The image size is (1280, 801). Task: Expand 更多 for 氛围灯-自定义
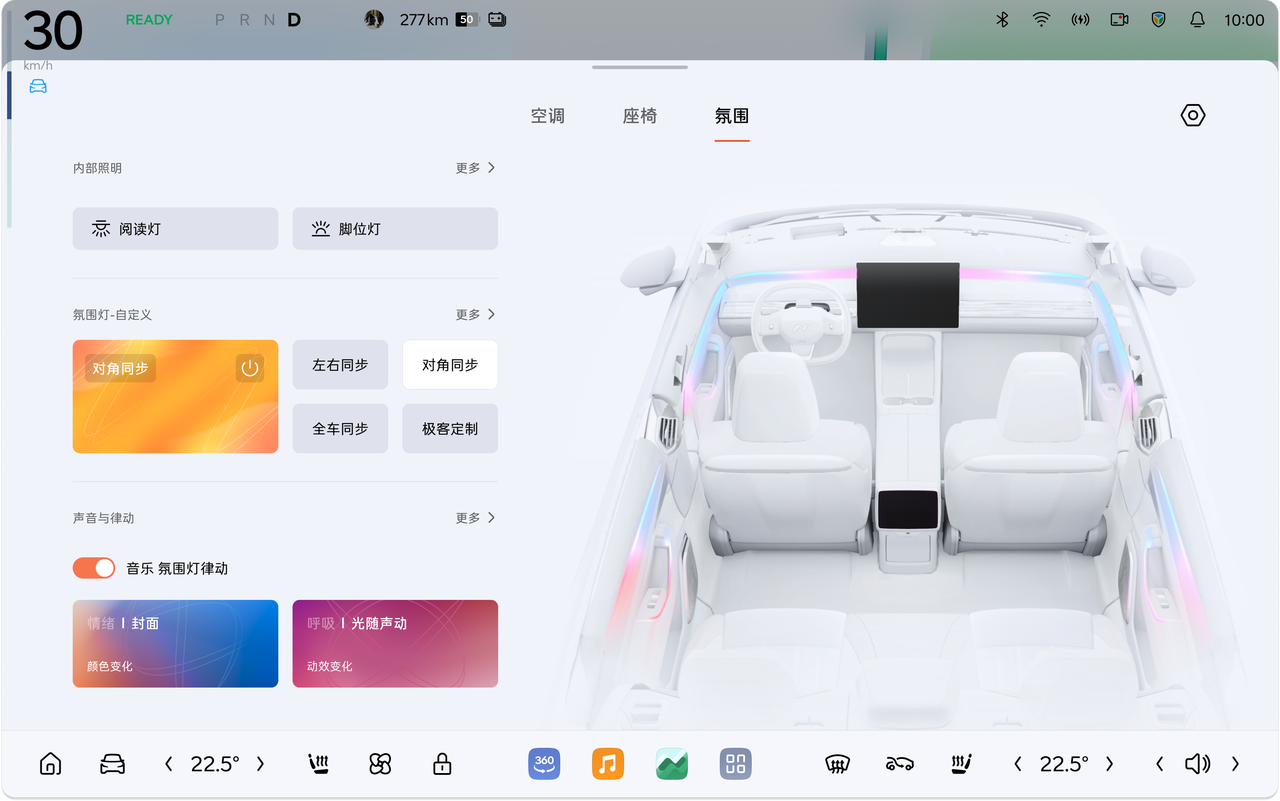click(x=476, y=314)
